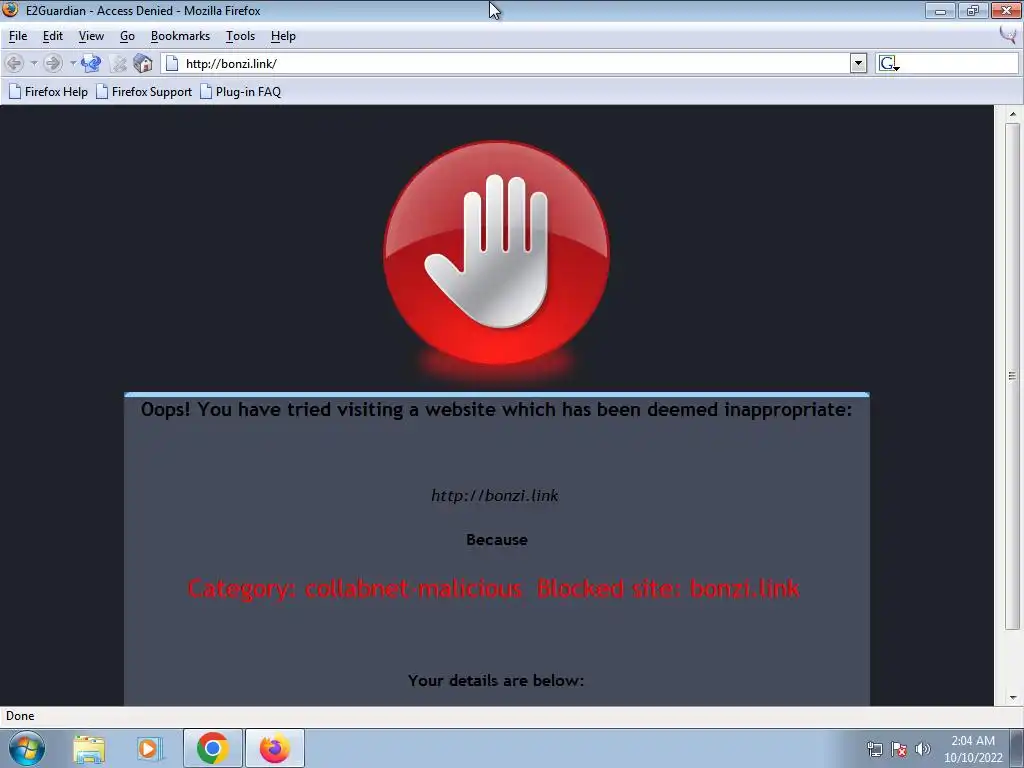1024x768 pixels.
Task: Open the Help menu
Action: [x=283, y=36]
